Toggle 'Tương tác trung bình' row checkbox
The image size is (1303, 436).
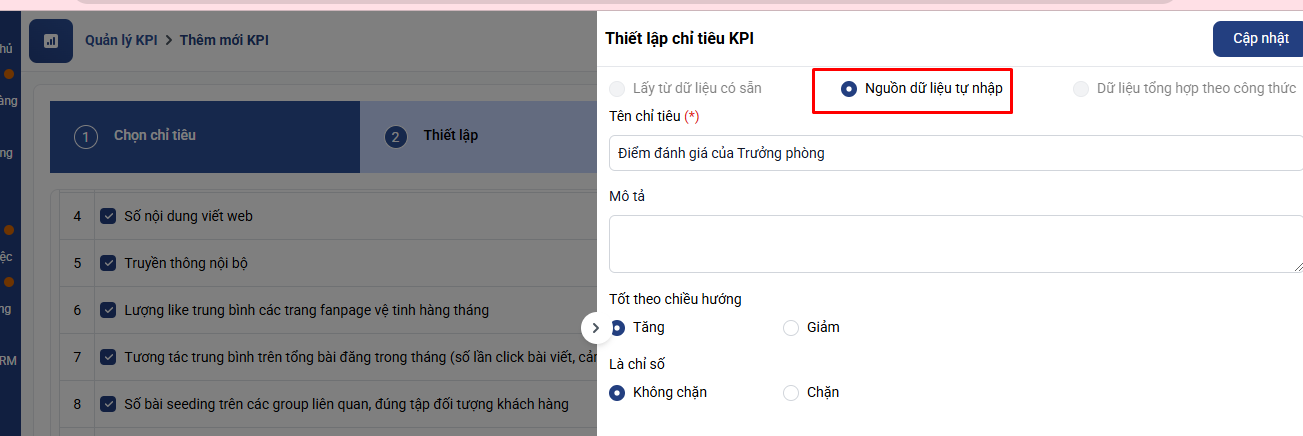pyautogui.click(x=109, y=357)
